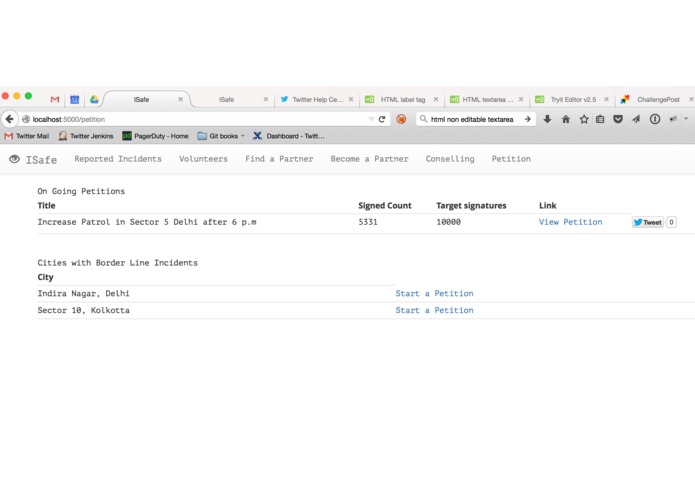695x494 pixels.
Task: Open the Git books bookmark folder dropdown
Action: 221,136
